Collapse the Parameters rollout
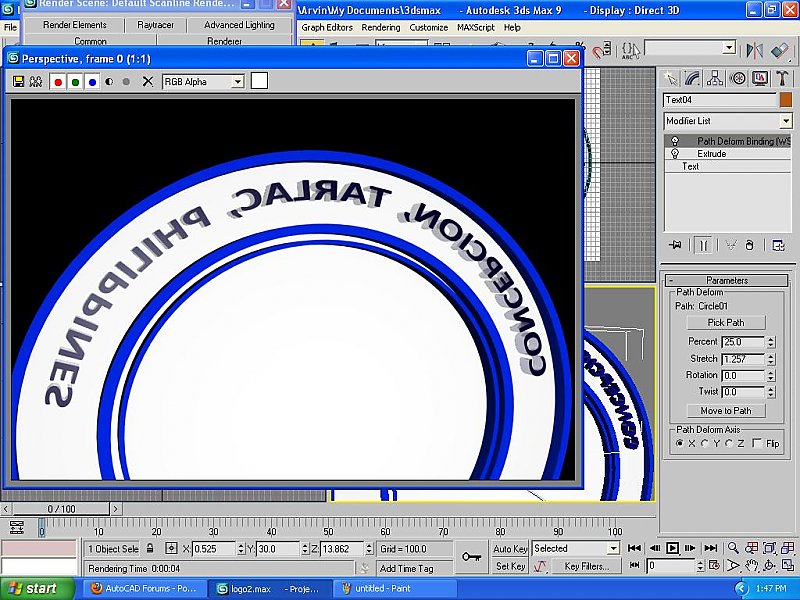 pos(727,280)
